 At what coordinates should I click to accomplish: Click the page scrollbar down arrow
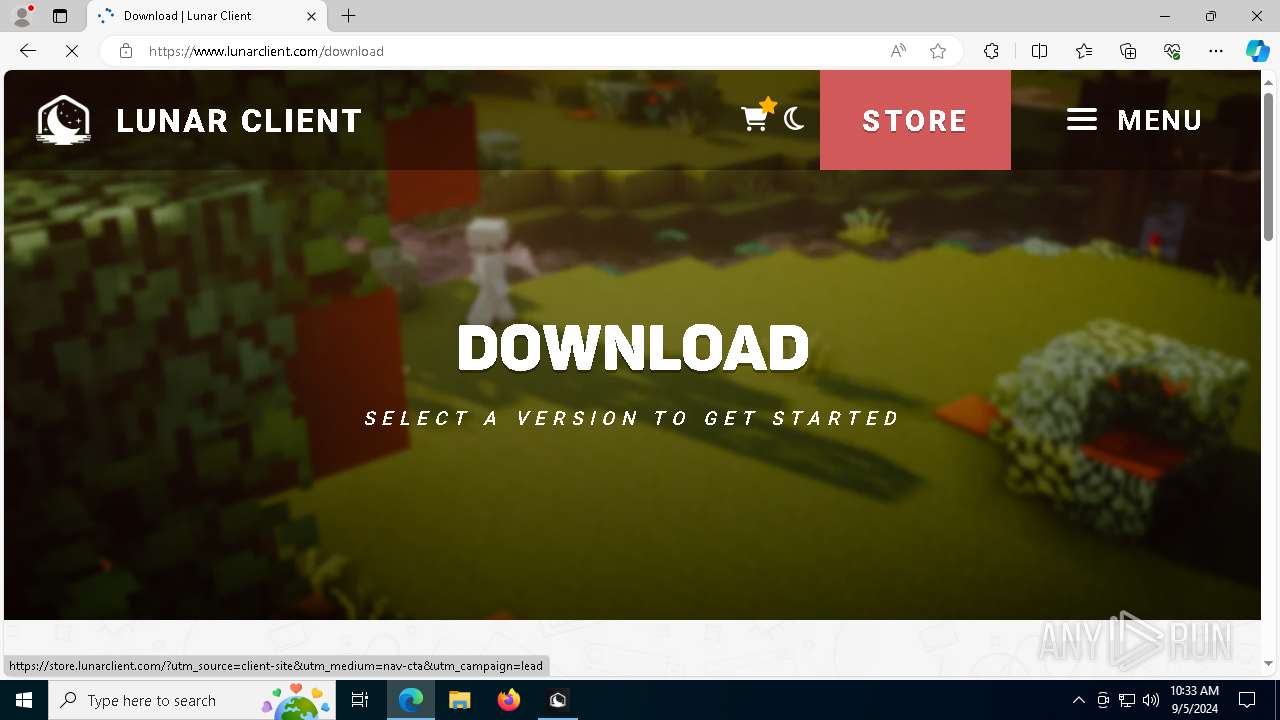pyautogui.click(x=1268, y=663)
